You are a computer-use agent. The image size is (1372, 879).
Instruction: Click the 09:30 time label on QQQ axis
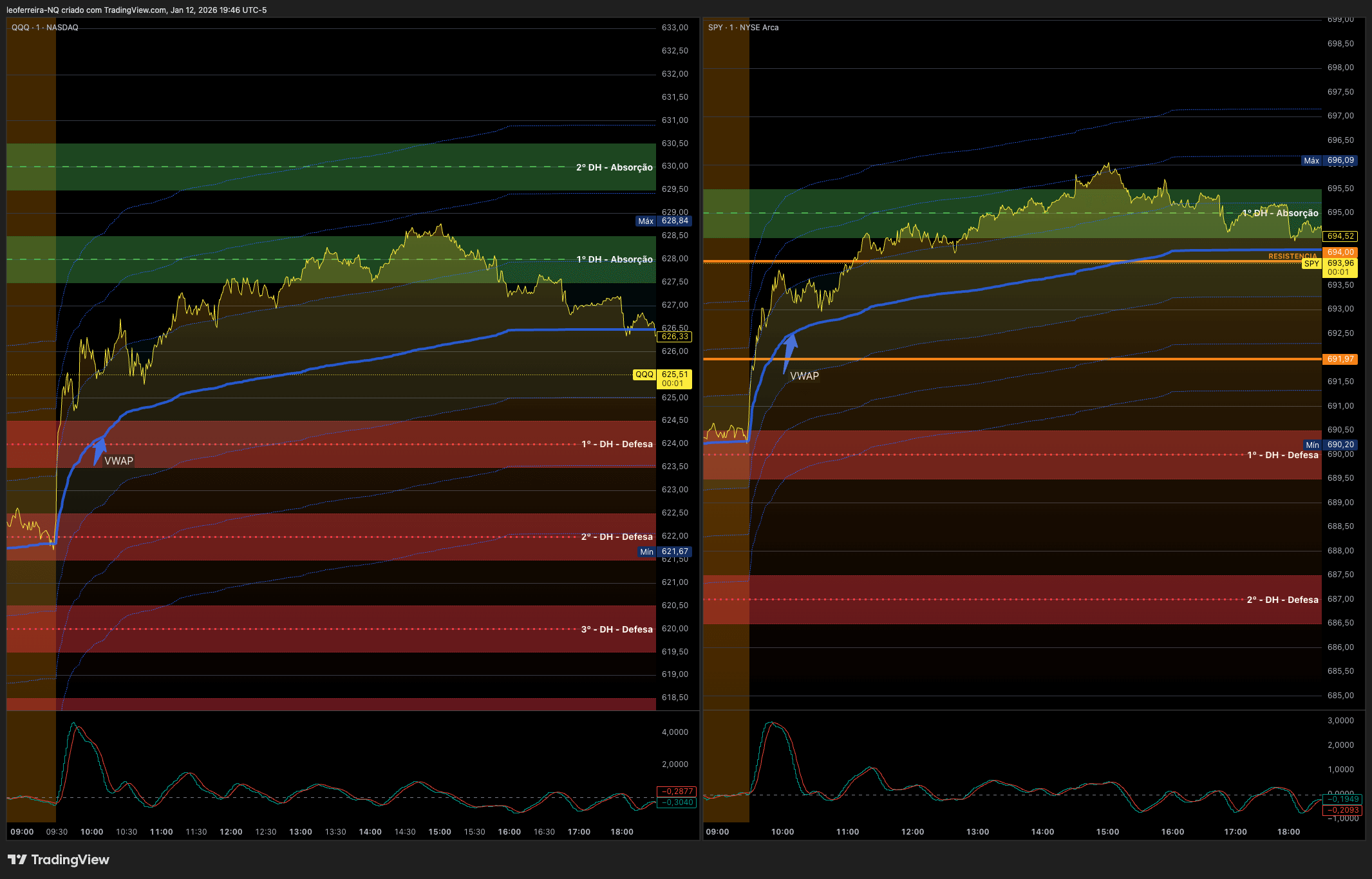57,832
